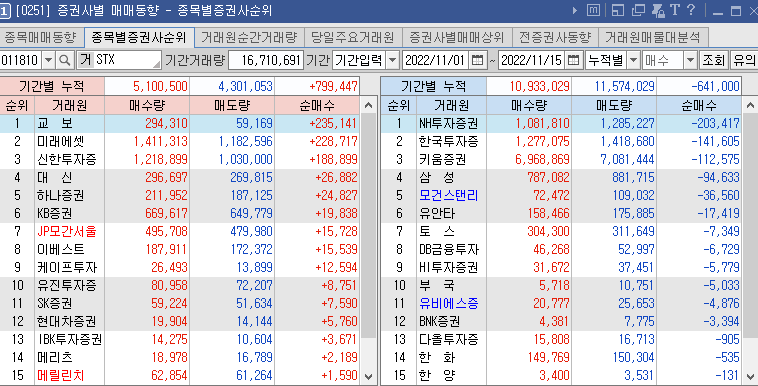Click right table 매도량 column header
The image size is (758, 386).
click(614, 105)
